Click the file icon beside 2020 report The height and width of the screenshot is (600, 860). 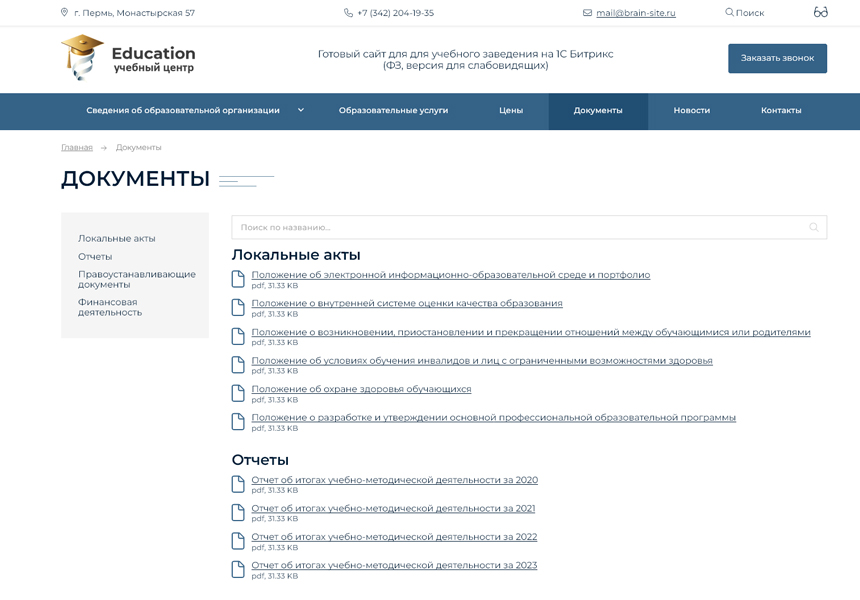coord(238,484)
